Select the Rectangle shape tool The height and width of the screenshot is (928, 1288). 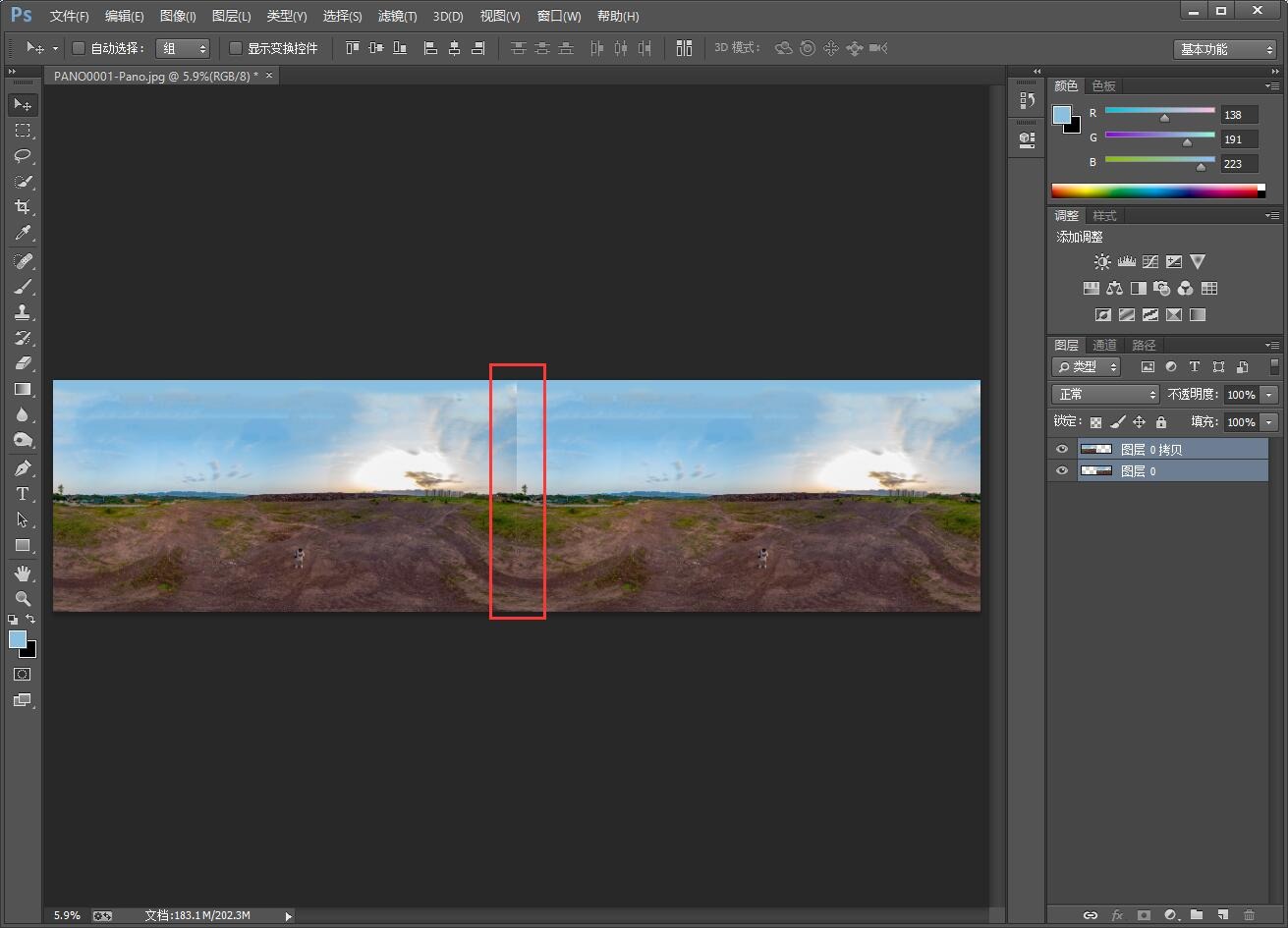tap(23, 545)
